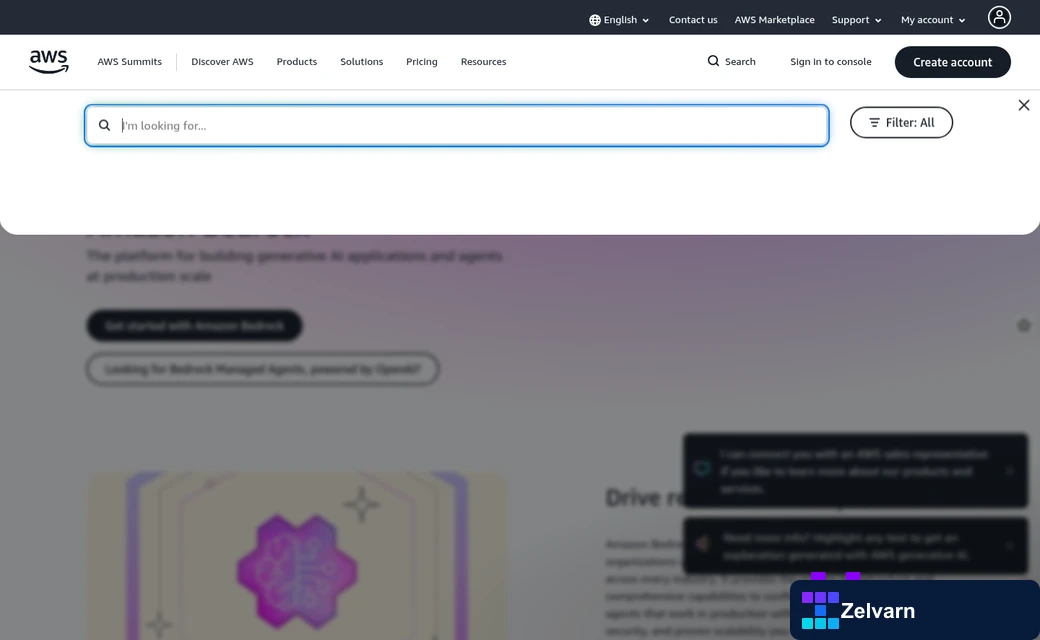Image resolution: width=1040 pixels, height=640 pixels.
Task: Close the search overlay with the X
Action: [1023, 105]
